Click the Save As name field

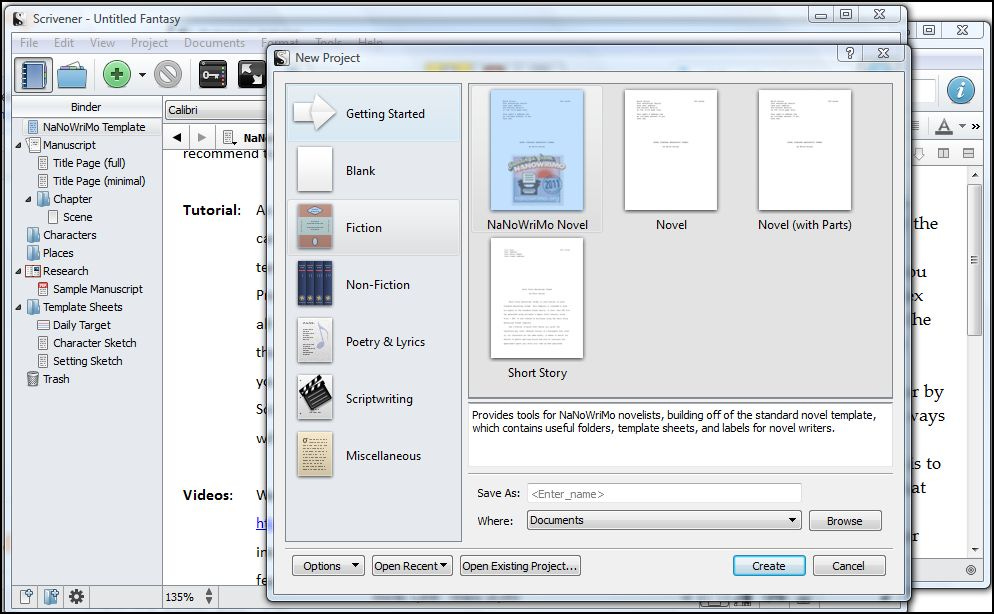pos(664,494)
